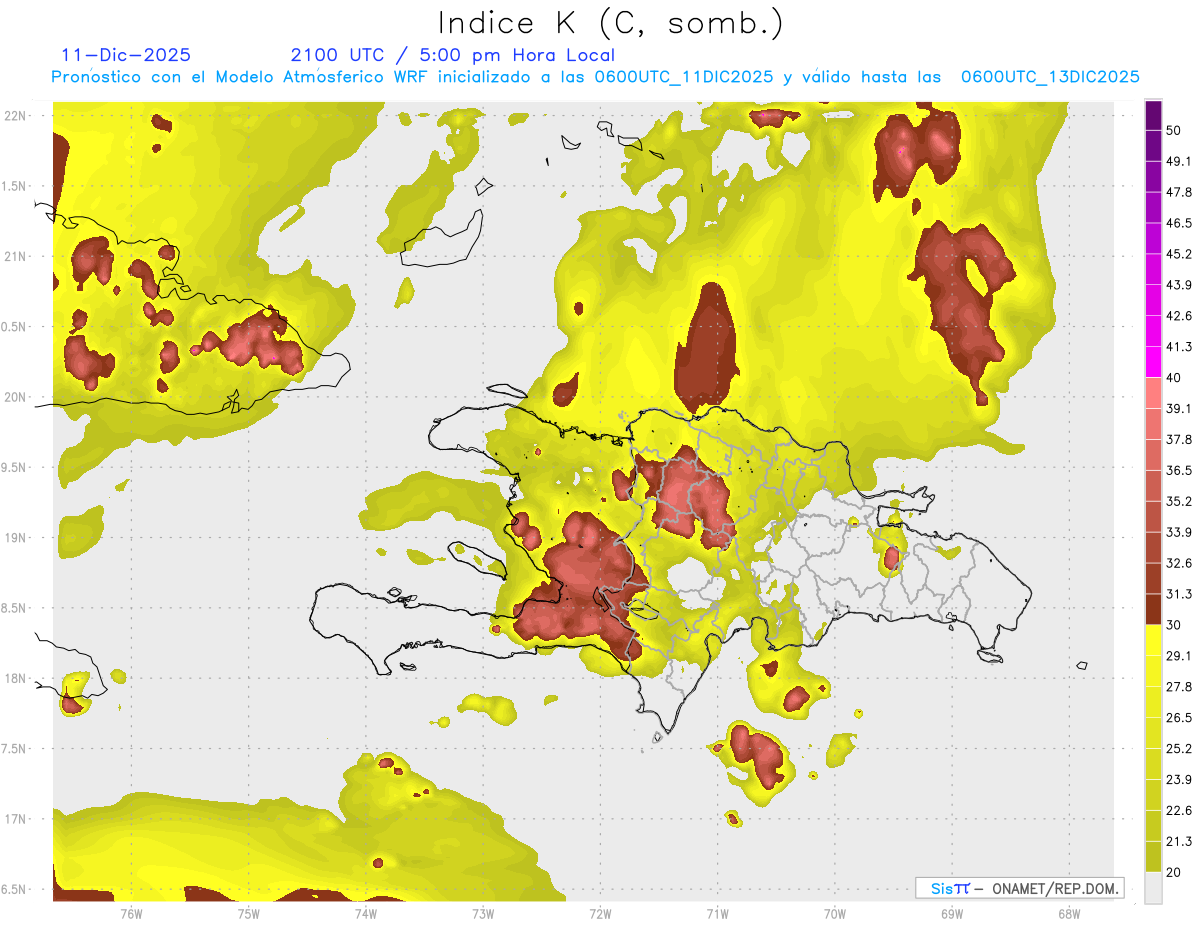This screenshot has width=1200, height=927.
Task: Pick the gray swatch below 20
Action: [1154, 888]
